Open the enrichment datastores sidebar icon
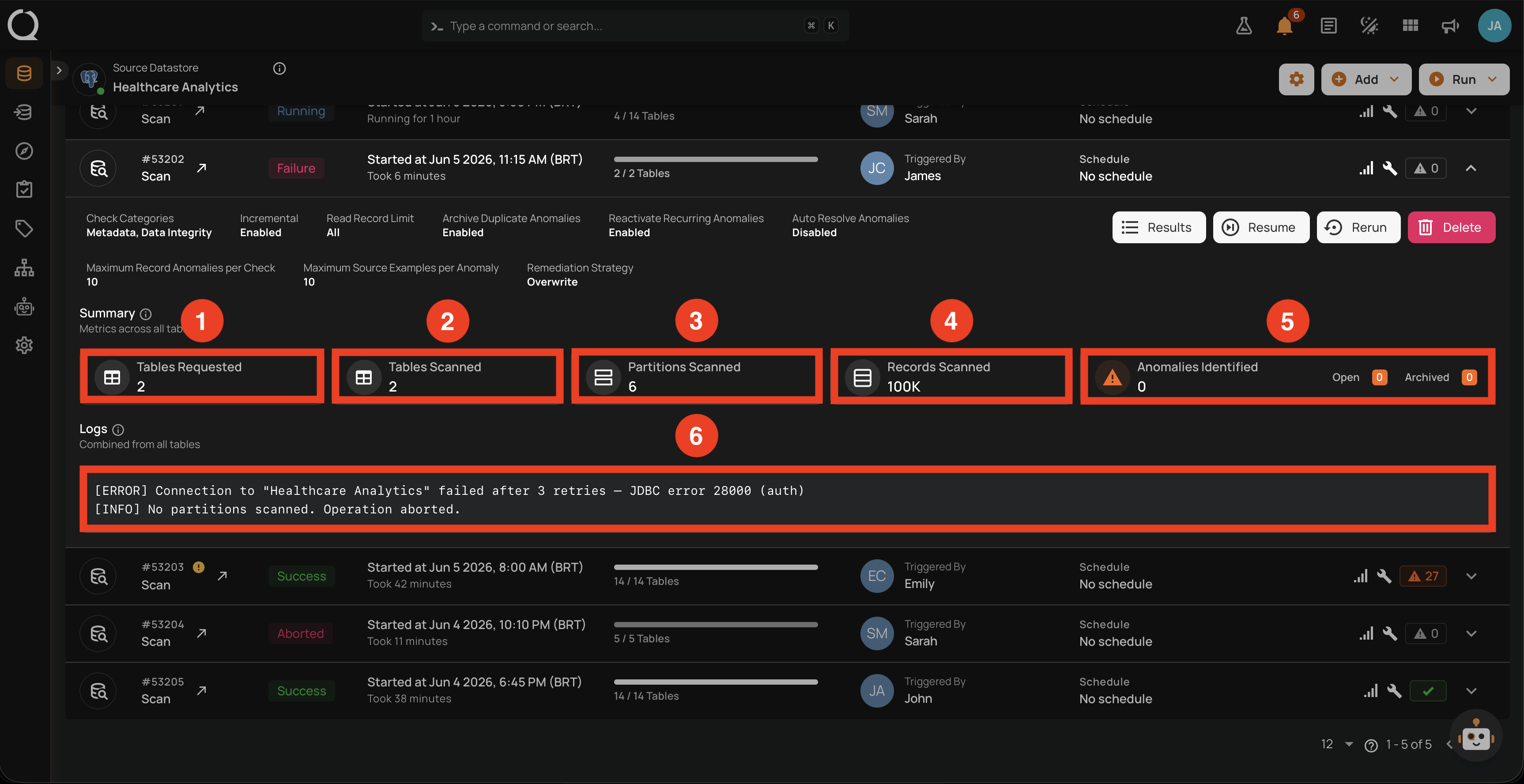 24,112
